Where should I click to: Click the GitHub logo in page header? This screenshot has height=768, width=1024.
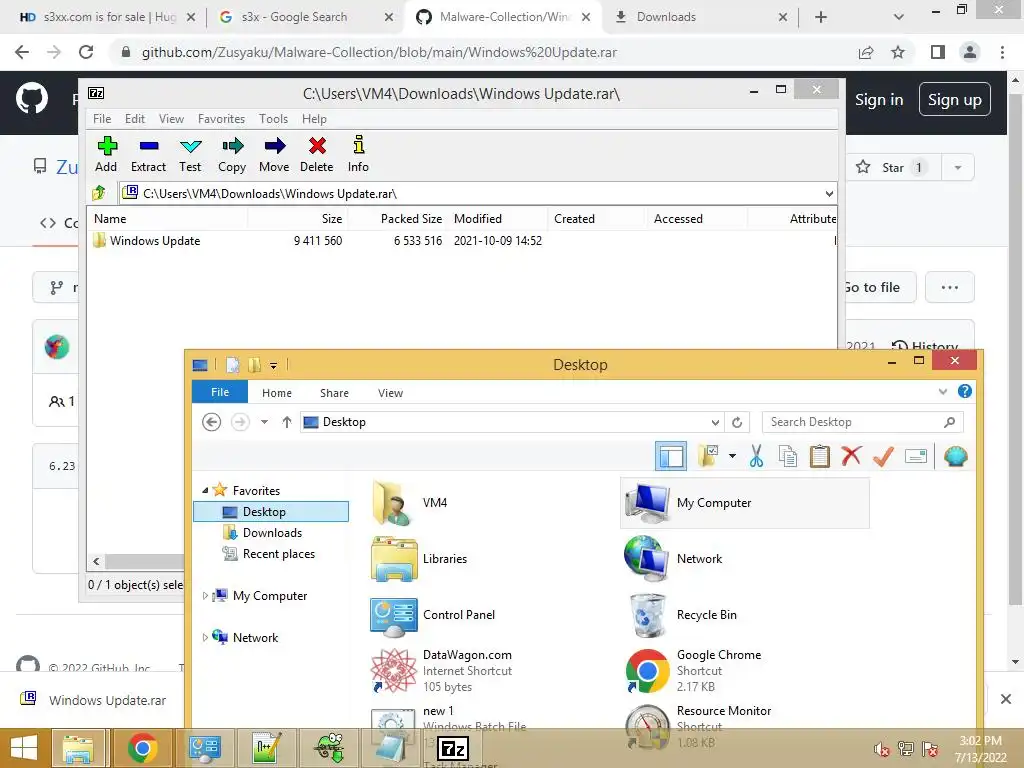click(x=31, y=99)
